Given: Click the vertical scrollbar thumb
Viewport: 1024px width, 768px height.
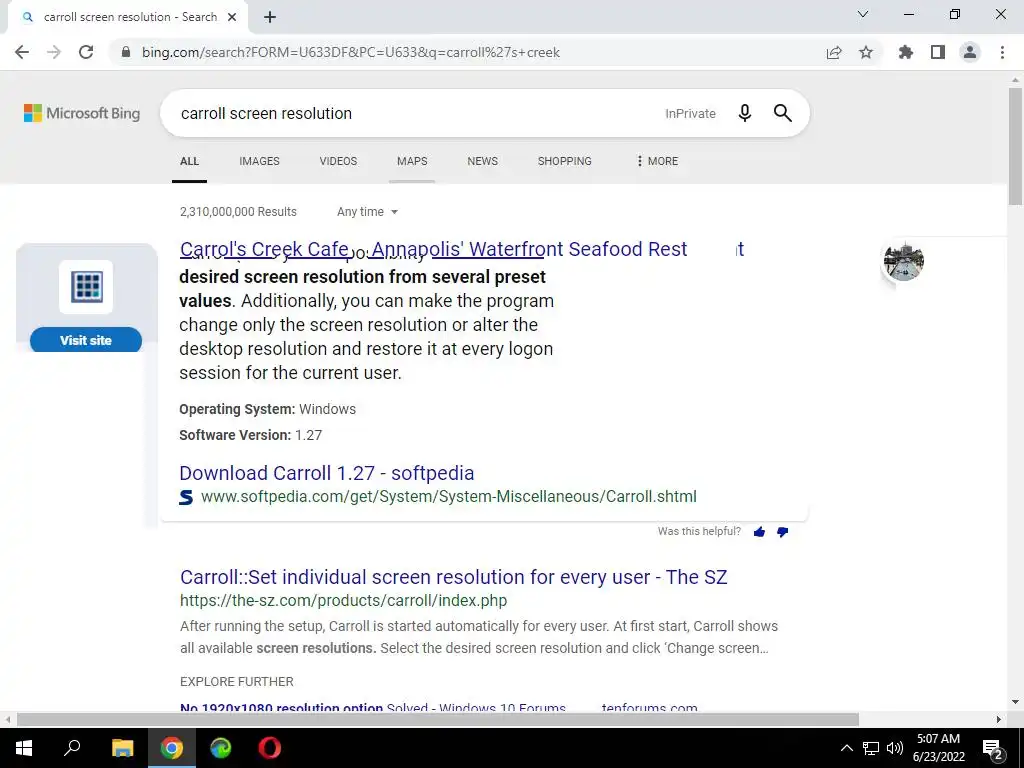Looking at the screenshot, I should pos(1015,147).
